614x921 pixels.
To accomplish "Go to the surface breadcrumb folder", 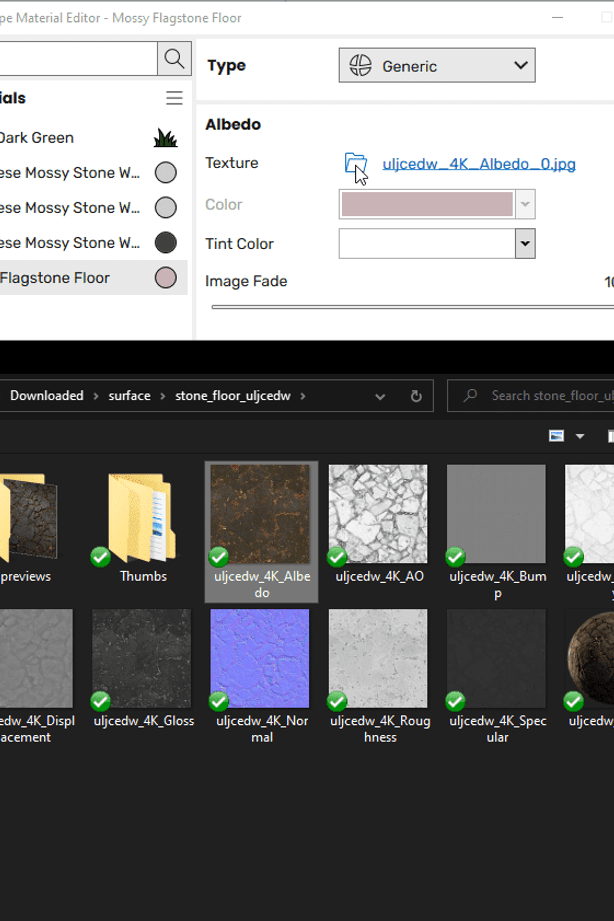I will (129, 396).
